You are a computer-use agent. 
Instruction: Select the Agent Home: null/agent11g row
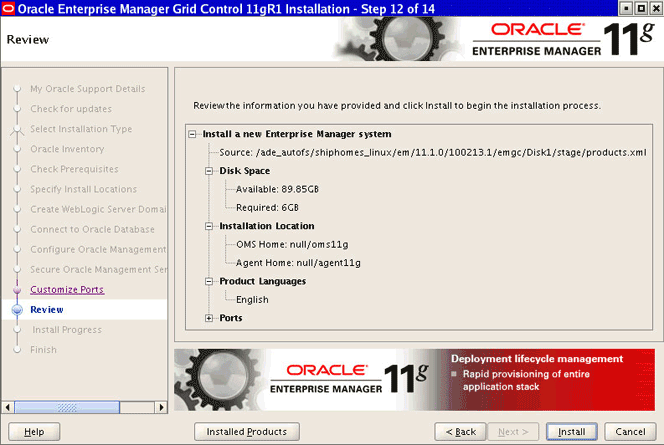click(x=298, y=263)
